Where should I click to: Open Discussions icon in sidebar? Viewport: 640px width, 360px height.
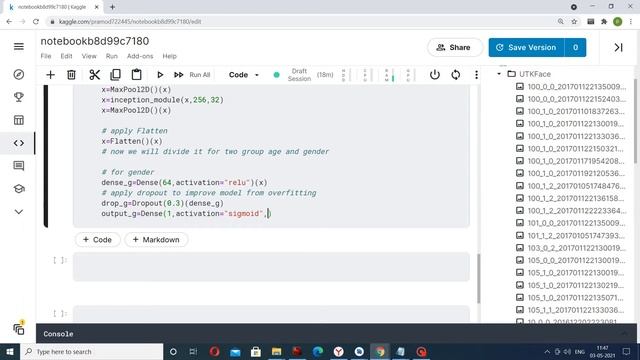[x=19, y=166]
